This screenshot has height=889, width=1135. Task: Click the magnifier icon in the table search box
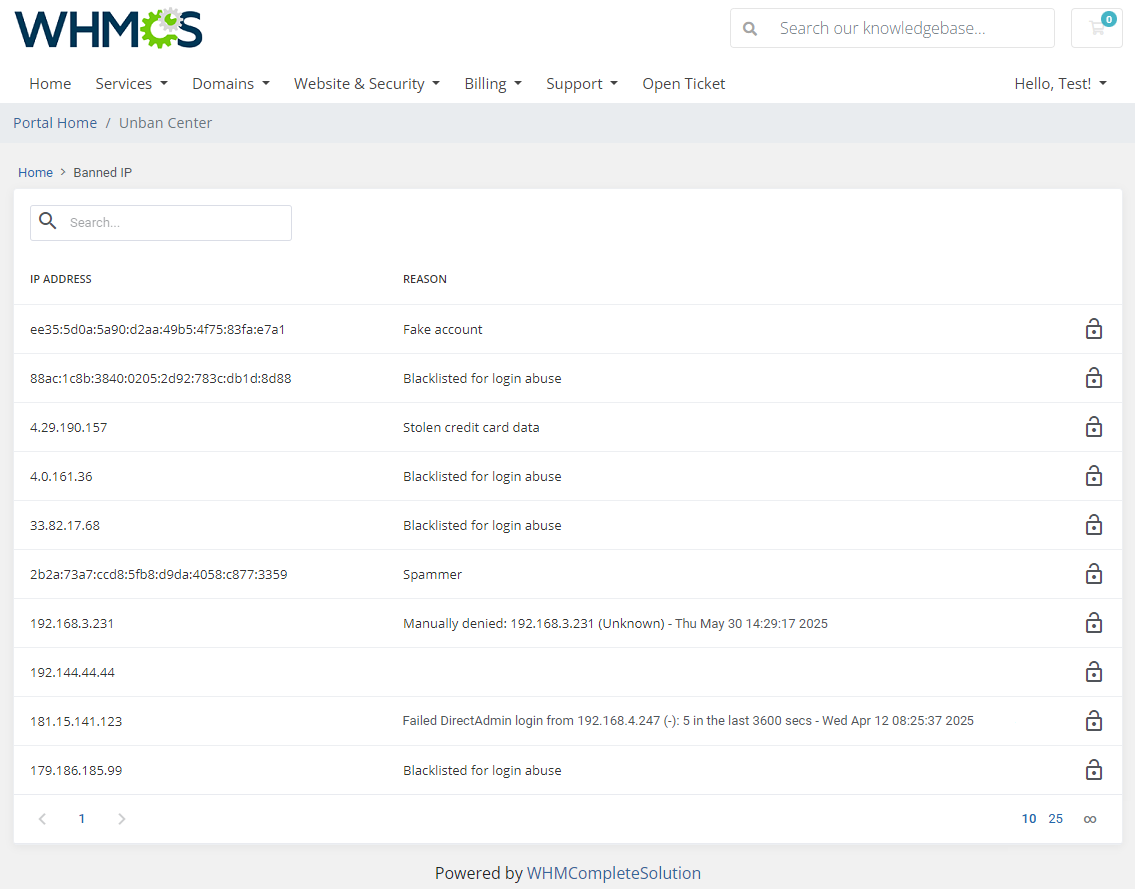(x=48, y=222)
